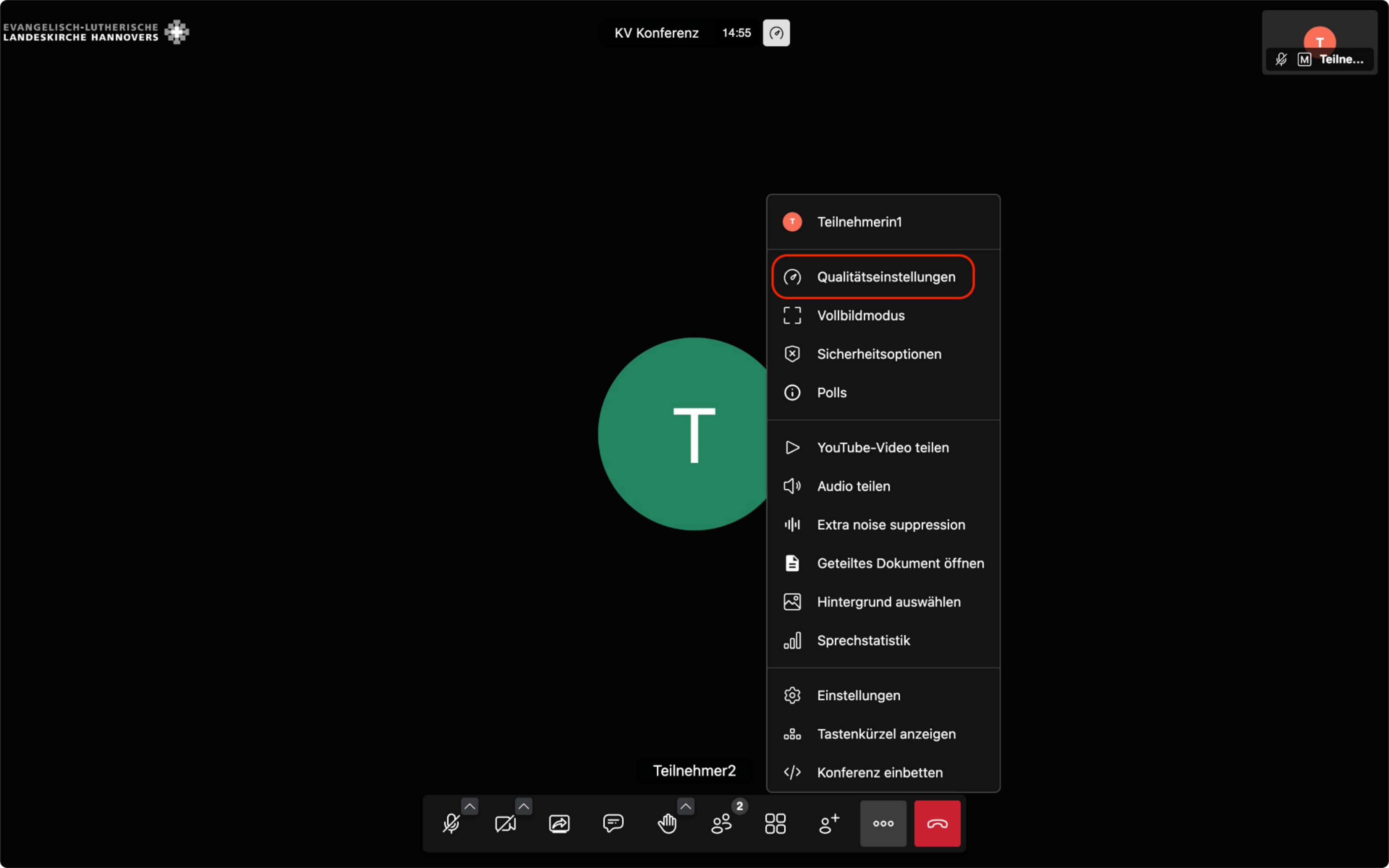
Task: Click the bar chart icon for Sprechstatistik
Action: pyautogui.click(x=792, y=640)
